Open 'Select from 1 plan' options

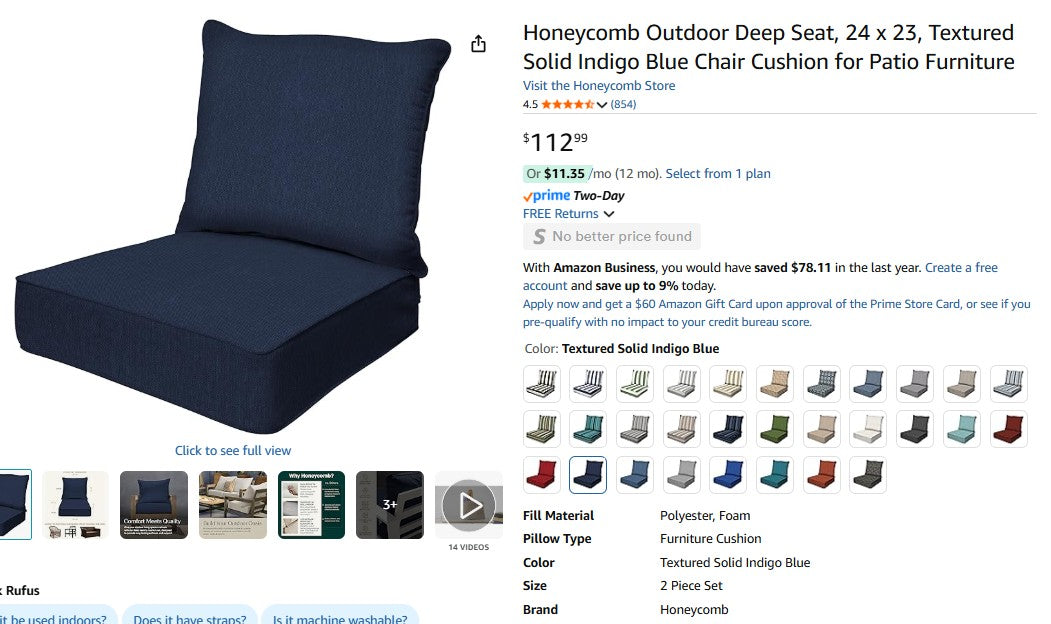pyautogui.click(x=718, y=174)
